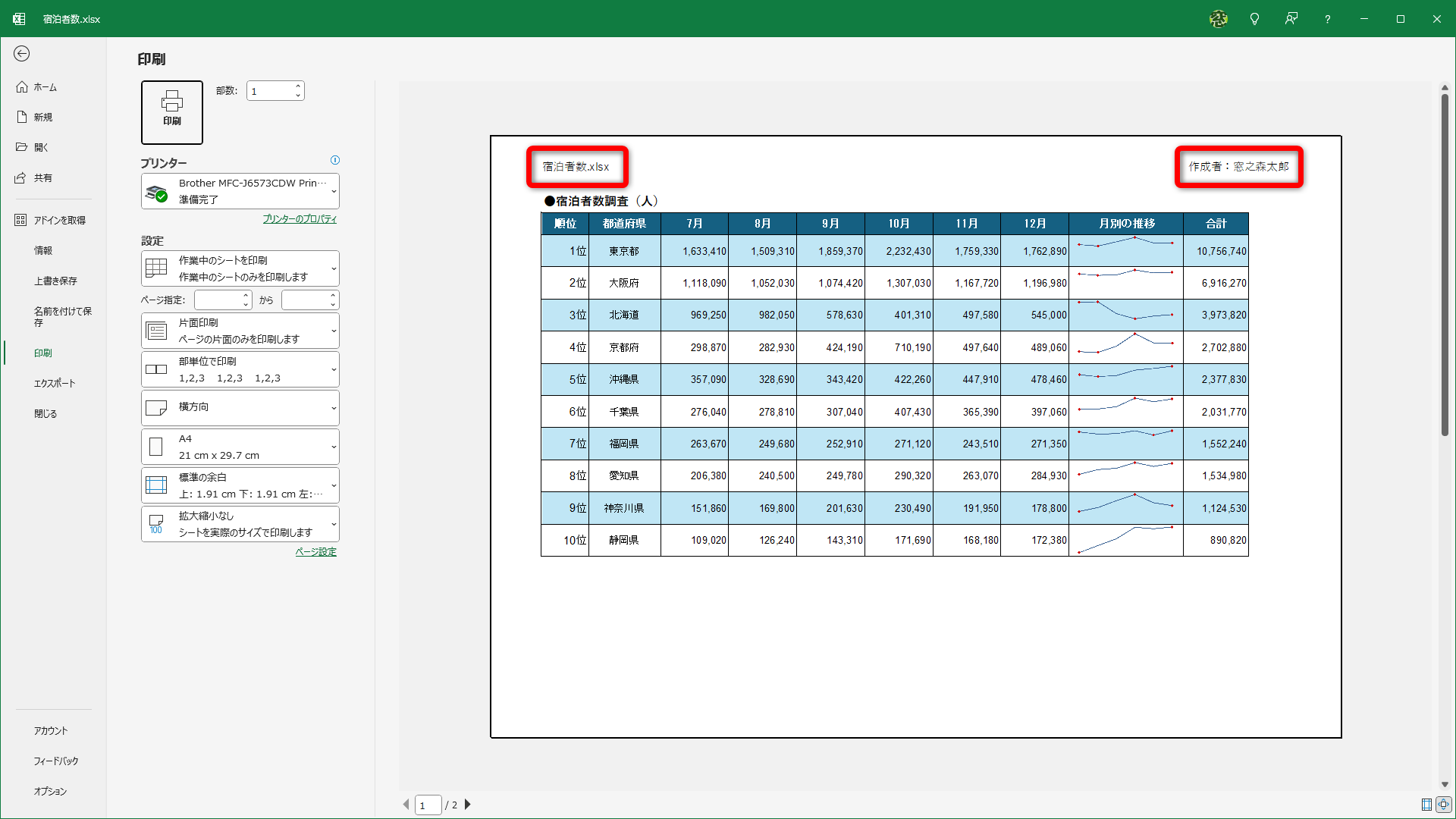1456x819 pixels.
Task: Go to next preview page arrow
Action: tap(468, 805)
